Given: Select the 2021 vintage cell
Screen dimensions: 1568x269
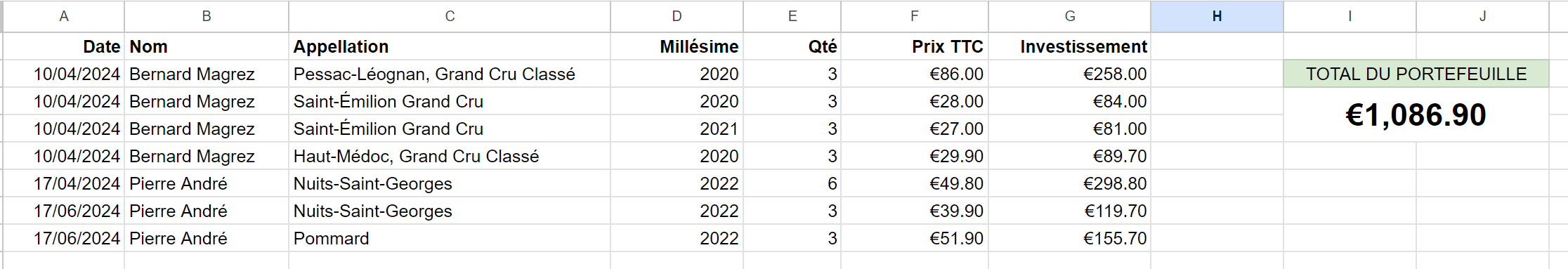Looking at the screenshot, I should (677, 129).
